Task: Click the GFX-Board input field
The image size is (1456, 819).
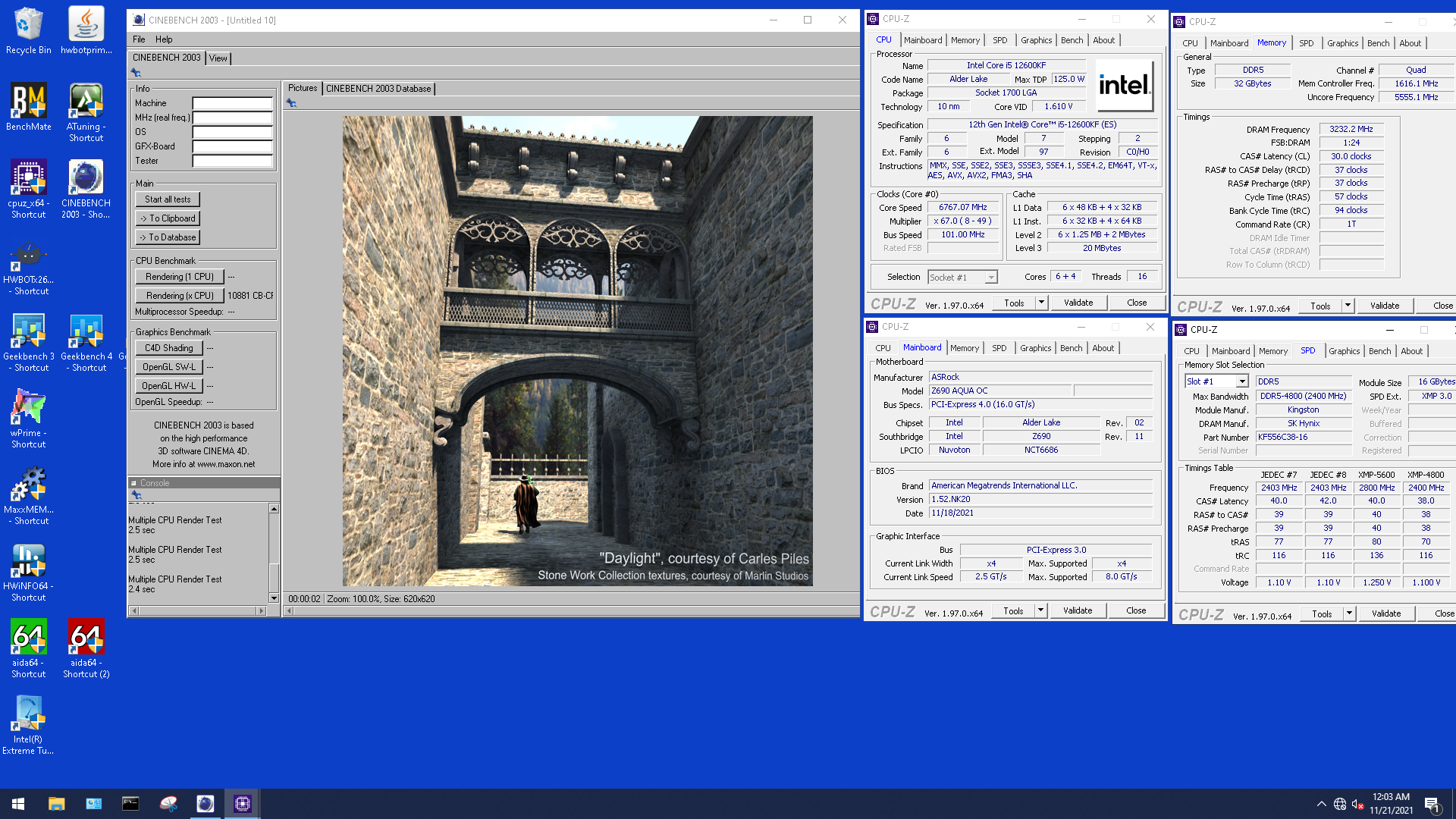Action: [232, 146]
